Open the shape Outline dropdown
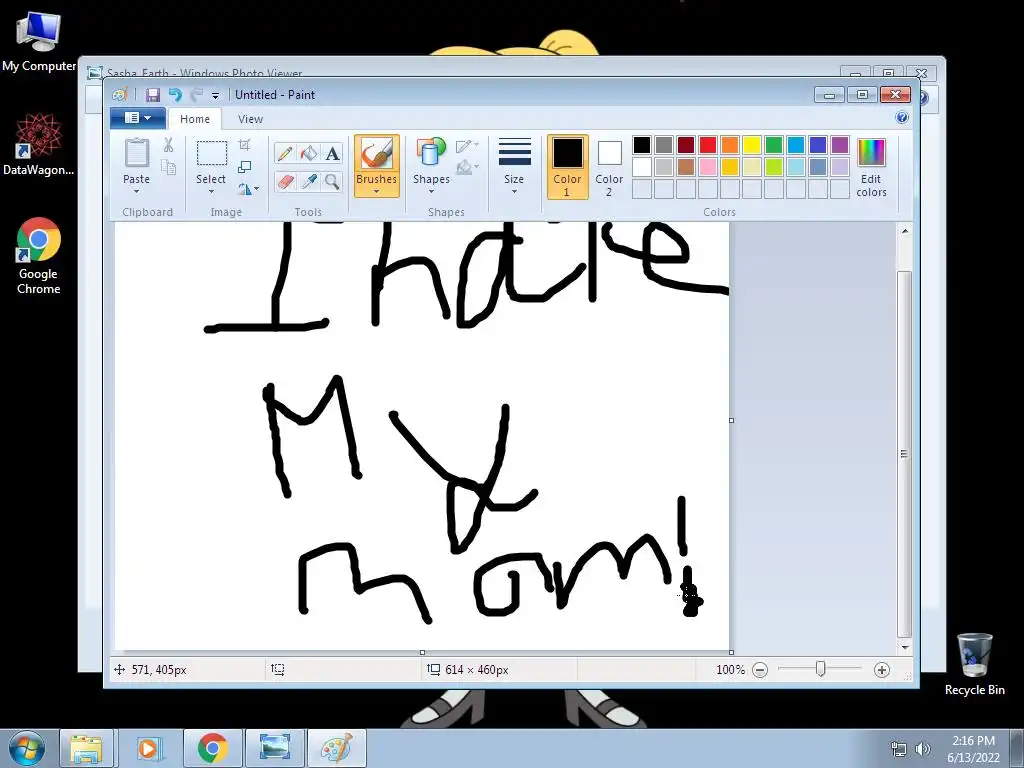The image size is (1024, 768). (467, 146)
